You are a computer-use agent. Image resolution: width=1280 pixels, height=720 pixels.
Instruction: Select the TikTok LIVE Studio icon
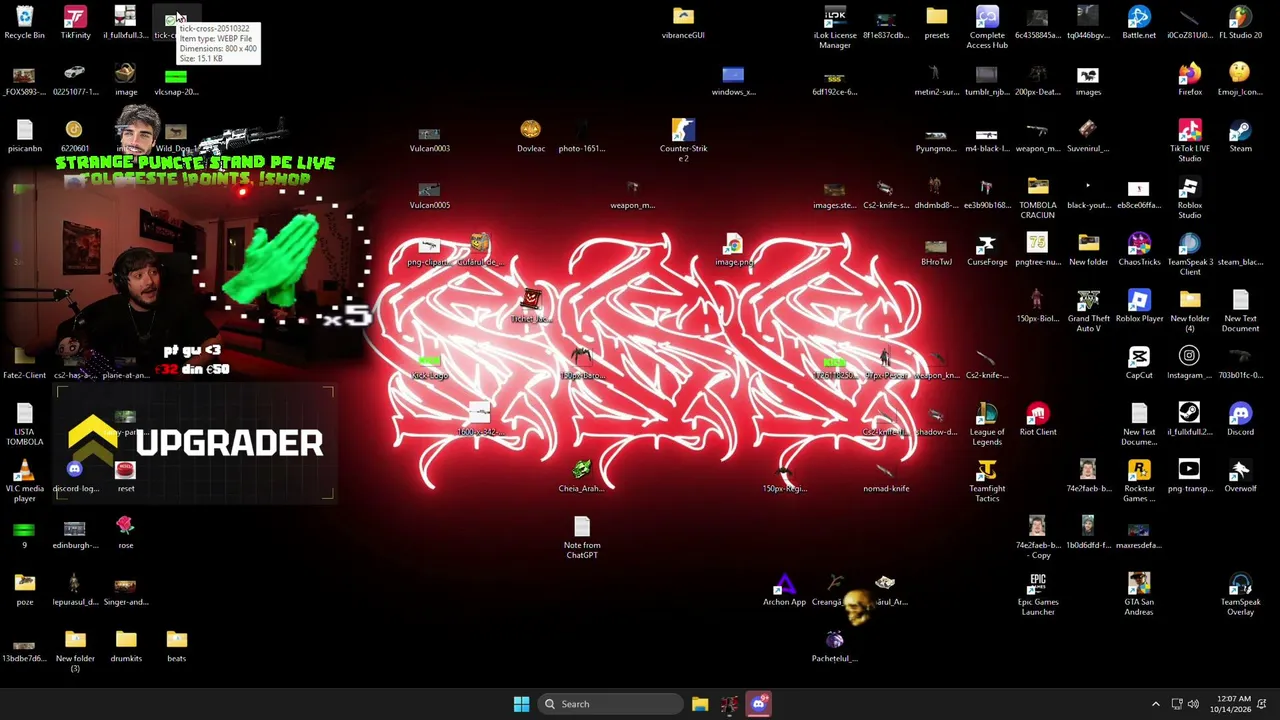[1189, 141]
